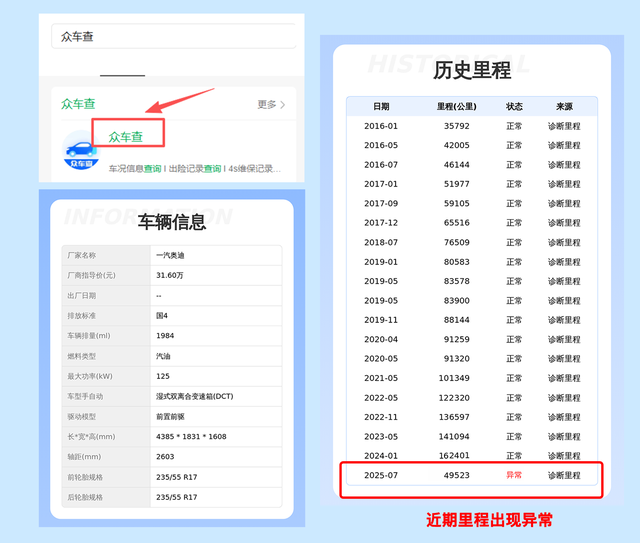Click the 80583 mileage cell

457,262
